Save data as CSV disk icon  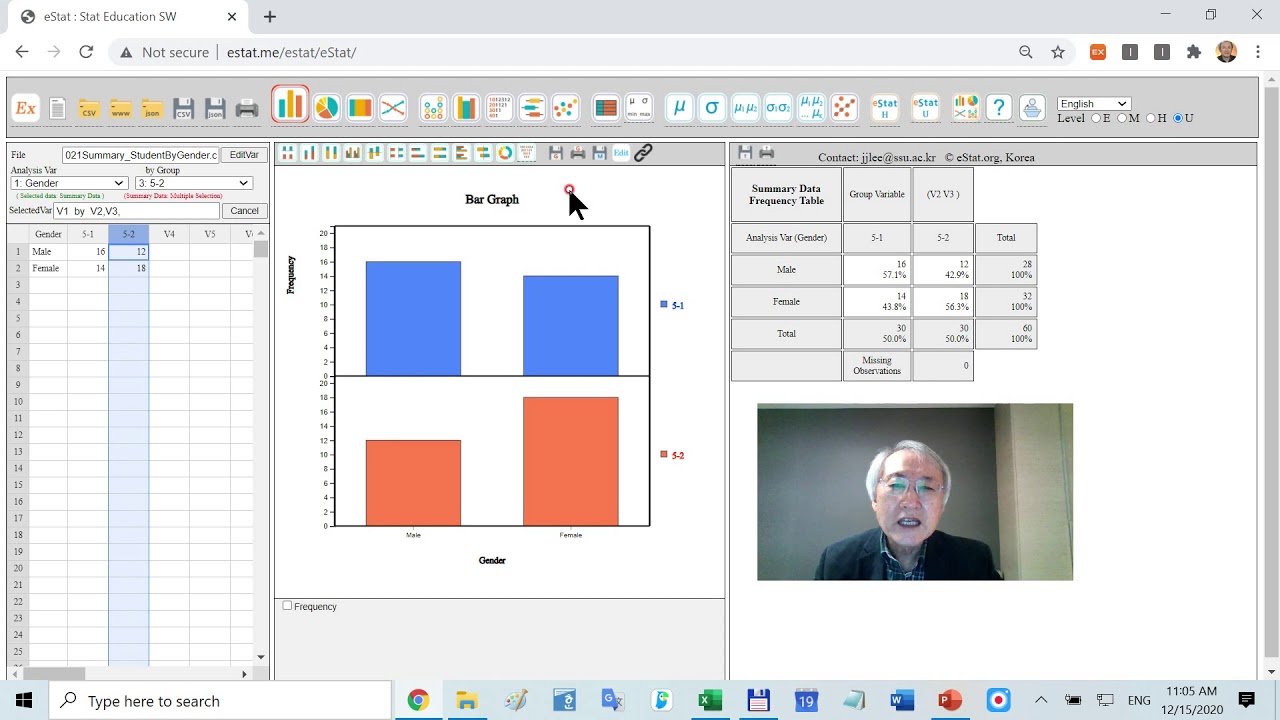click(x=183, y=109)
